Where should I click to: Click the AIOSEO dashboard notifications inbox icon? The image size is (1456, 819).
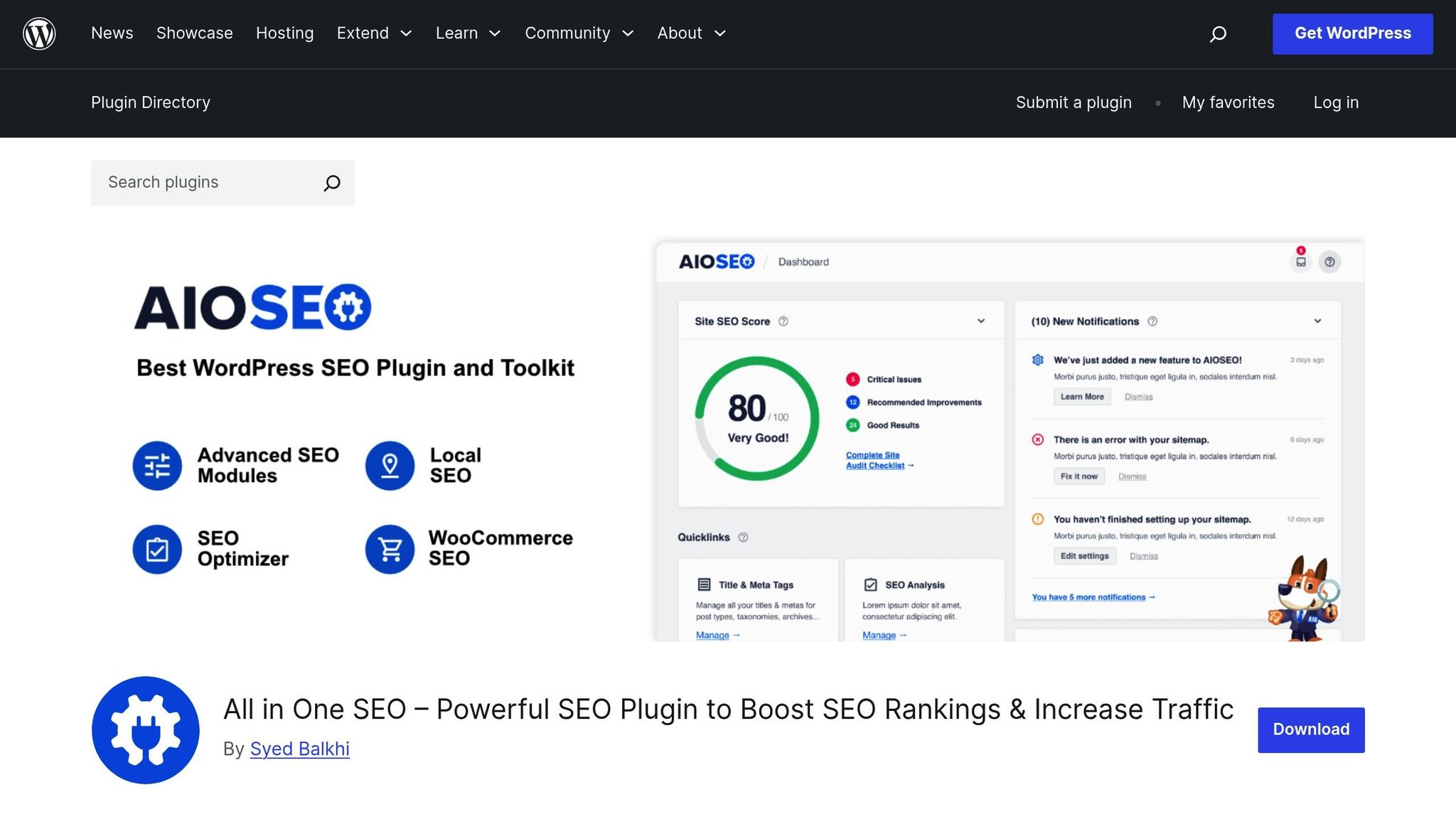point(1300,261)
